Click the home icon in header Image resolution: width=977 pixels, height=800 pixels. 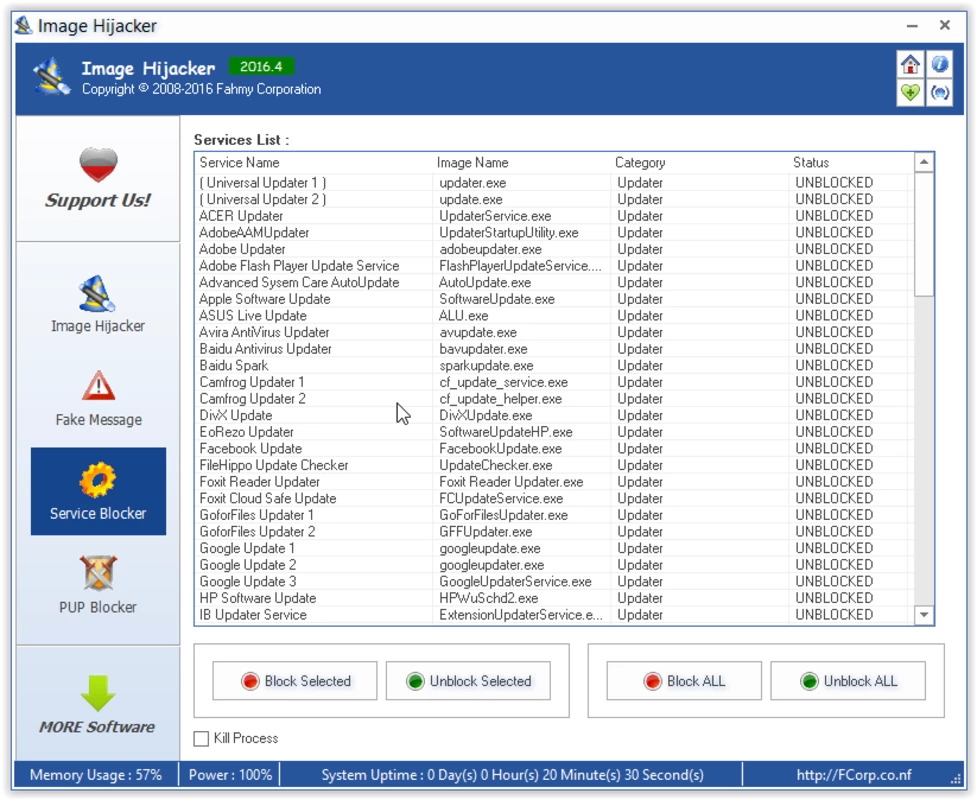(x=910, y=64)
